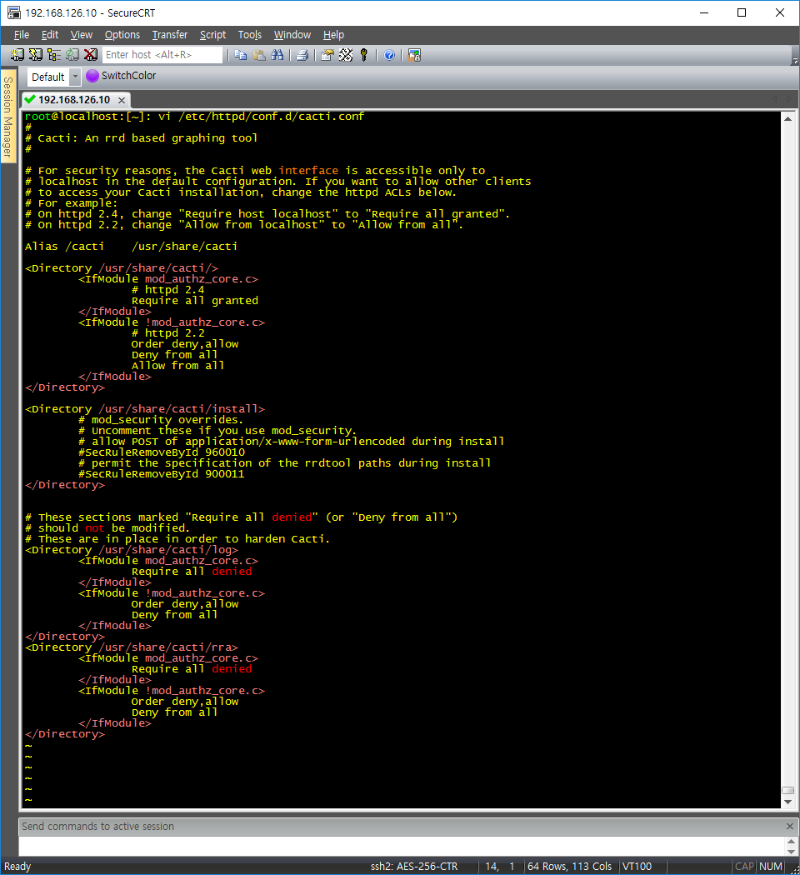
Task: Click the key icon for public key setup
Action: [364, 55]
